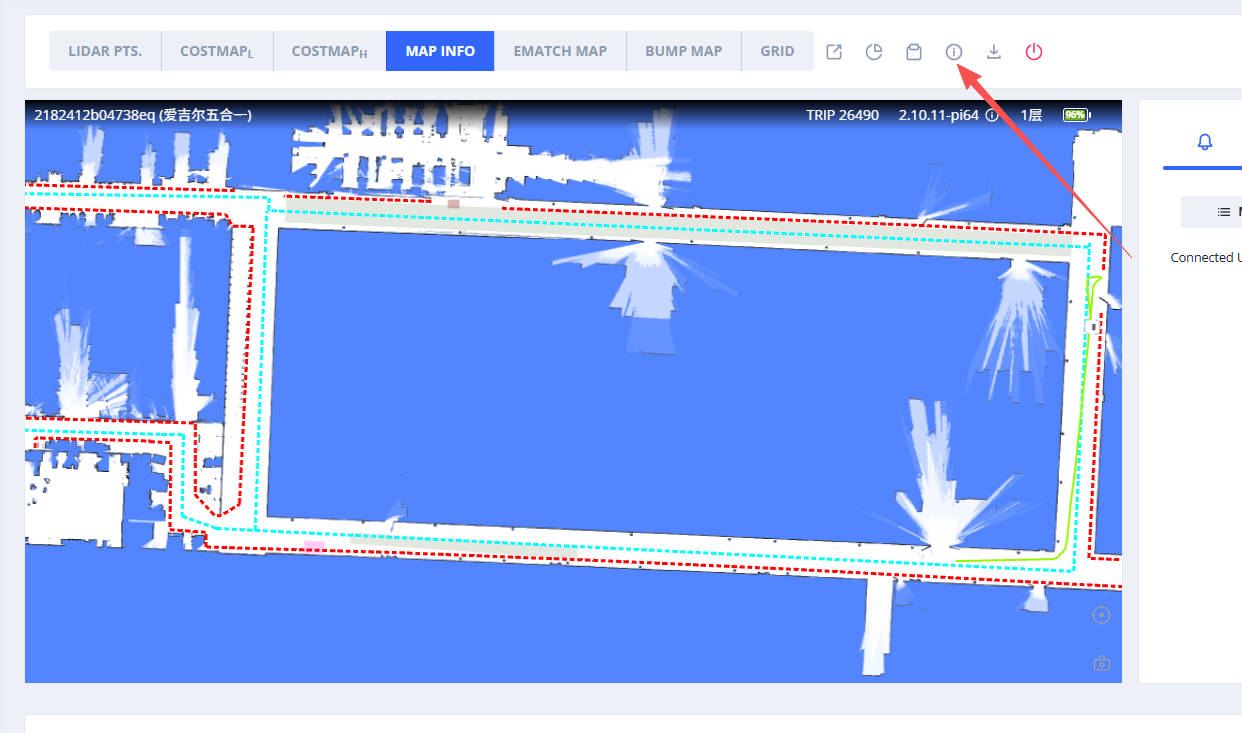Click the info circle icon in the toolbar
Image resolution: width=1242 pixels, height=733 pixels.
pos(953,52)
